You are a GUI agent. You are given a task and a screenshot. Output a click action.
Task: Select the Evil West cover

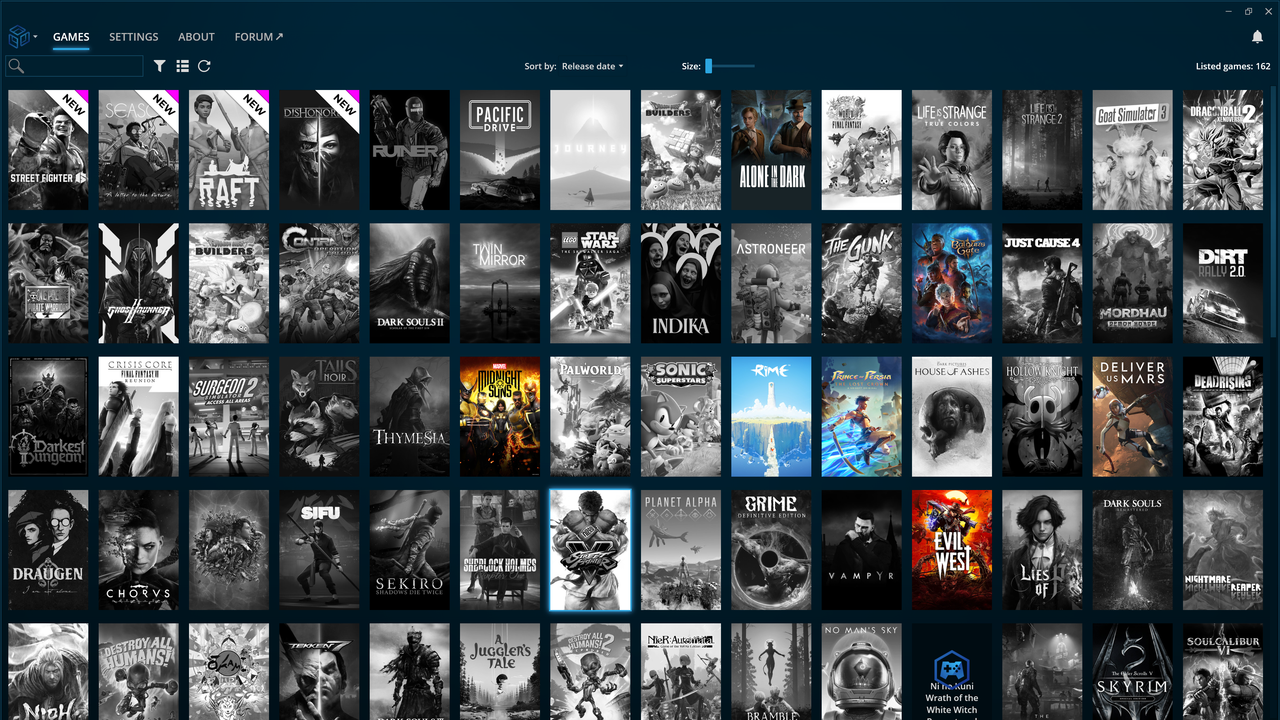pyautogui.click(x=952, y=550)
